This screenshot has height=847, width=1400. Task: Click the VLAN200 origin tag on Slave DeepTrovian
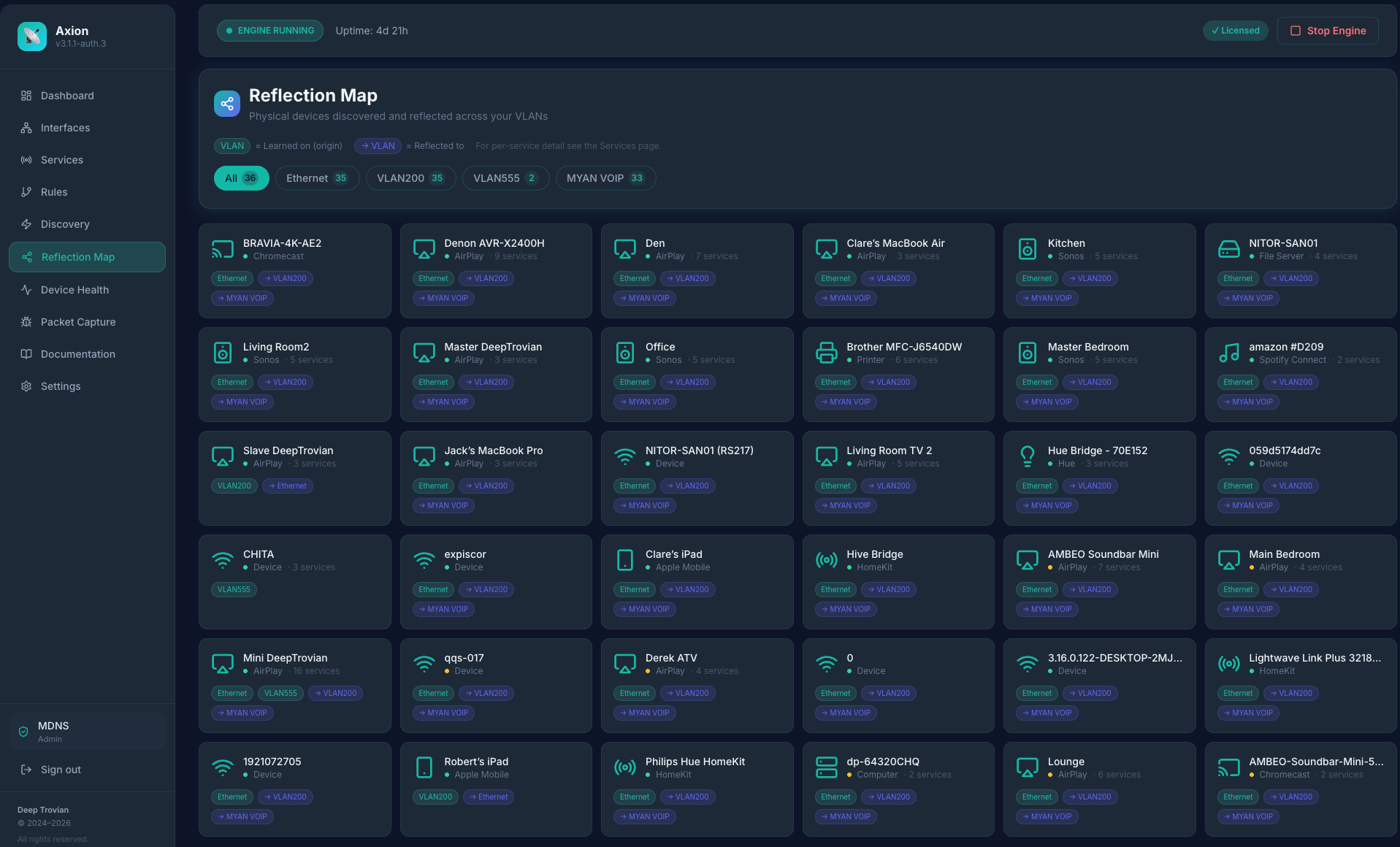(234, 486)
